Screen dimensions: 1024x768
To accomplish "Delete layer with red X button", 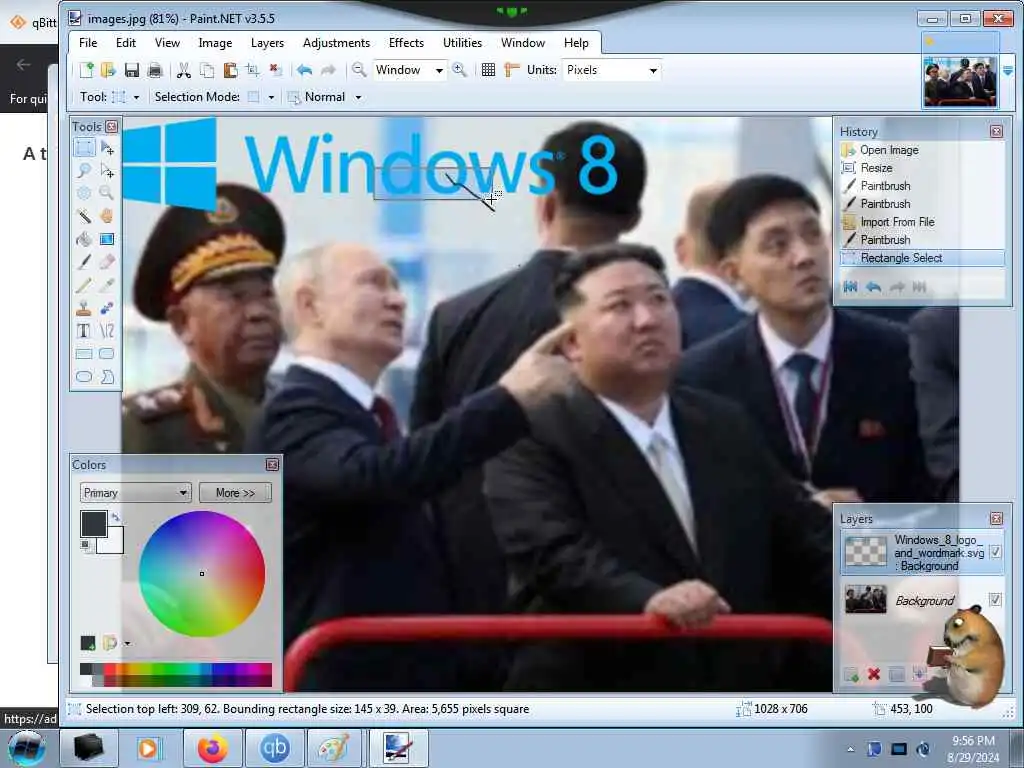I will (874, 674).
